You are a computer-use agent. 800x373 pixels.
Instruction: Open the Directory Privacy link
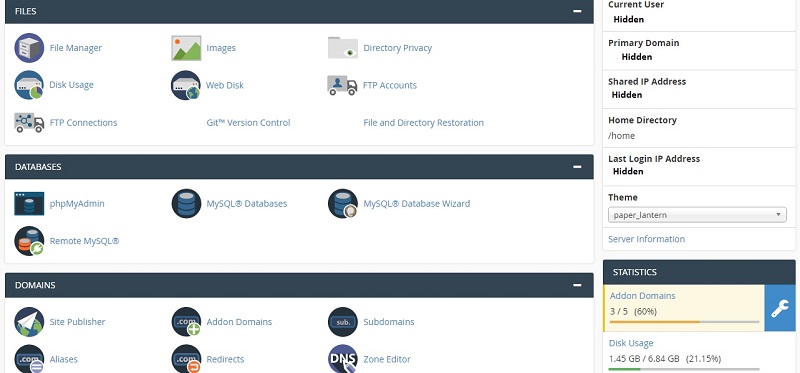397,48
